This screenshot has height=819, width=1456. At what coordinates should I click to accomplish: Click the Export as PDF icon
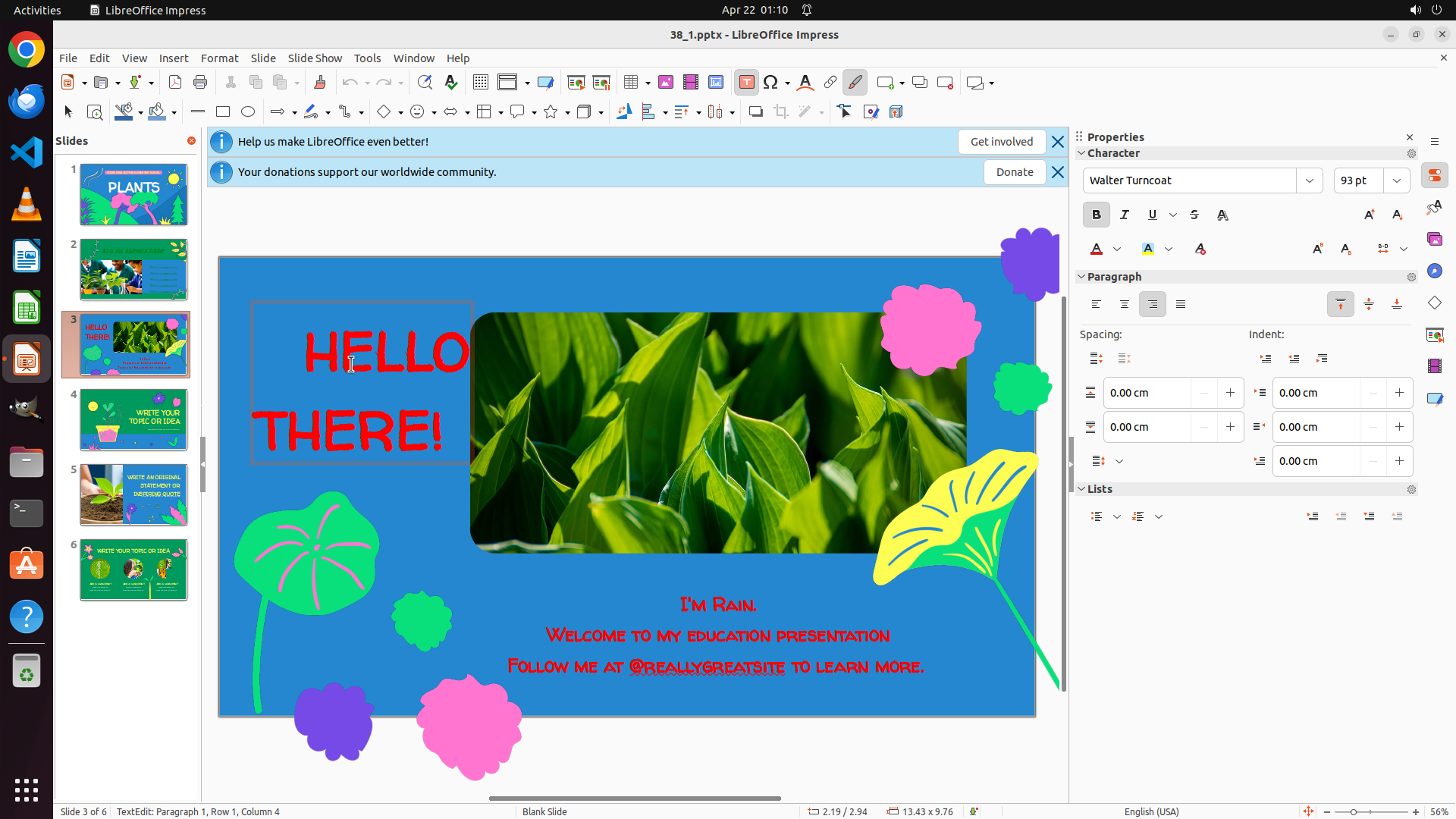click(175, 83)
